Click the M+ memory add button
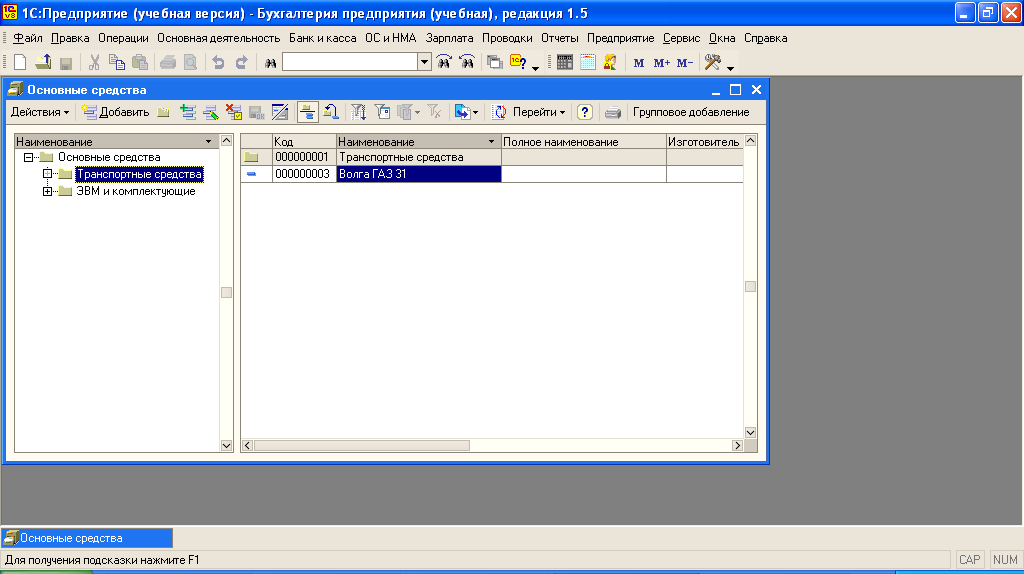The image size is (1024, 574). (x=662, y=63)
